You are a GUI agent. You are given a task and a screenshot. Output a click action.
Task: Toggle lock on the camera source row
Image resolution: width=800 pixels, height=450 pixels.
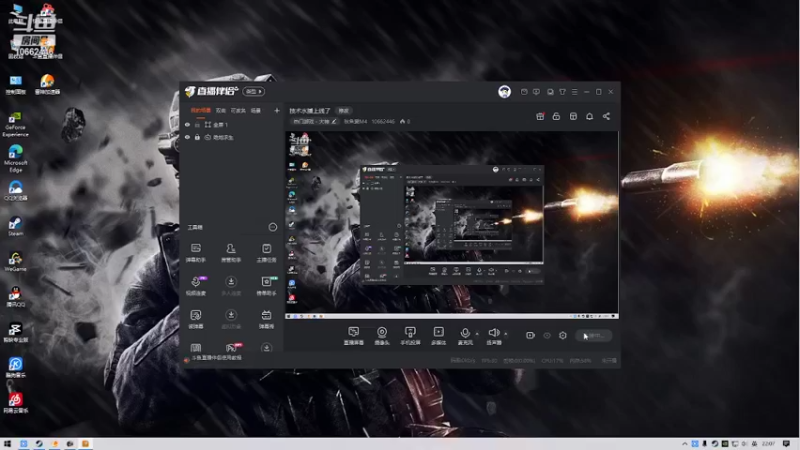[197, 137]
